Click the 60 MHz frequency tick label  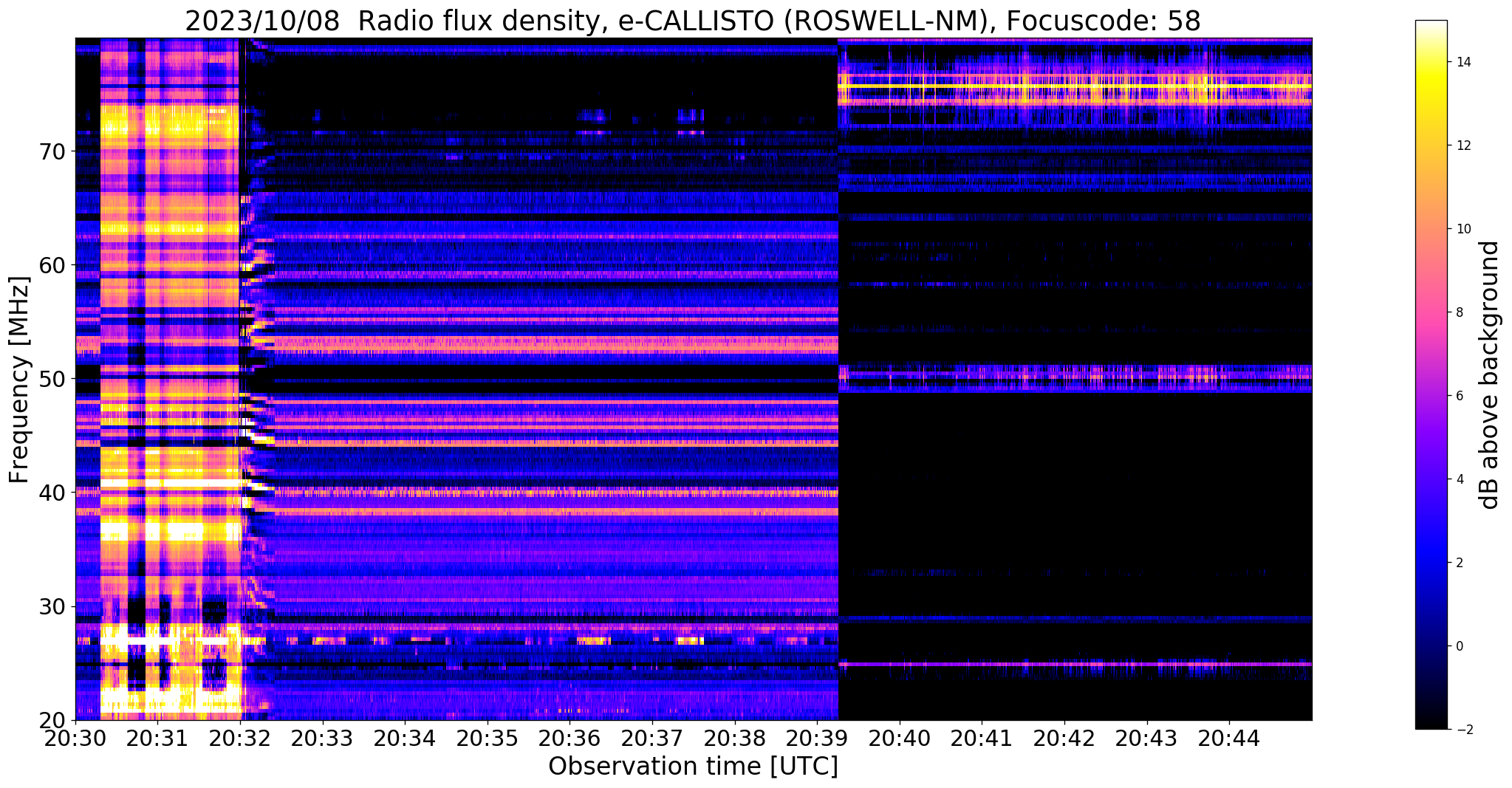point(52,264)
